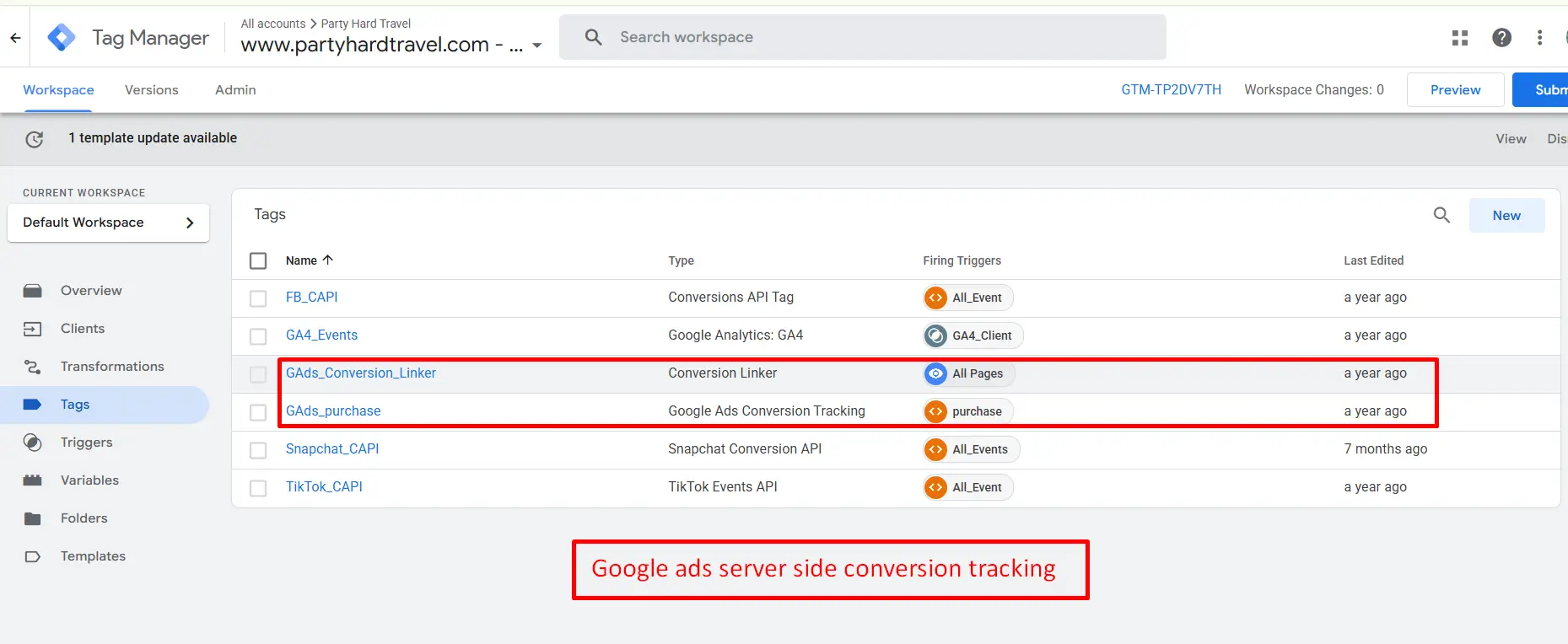Open the help question mark icon
The height and width of the screenshot is (644, 1568).
click(x=1501, y=38)
